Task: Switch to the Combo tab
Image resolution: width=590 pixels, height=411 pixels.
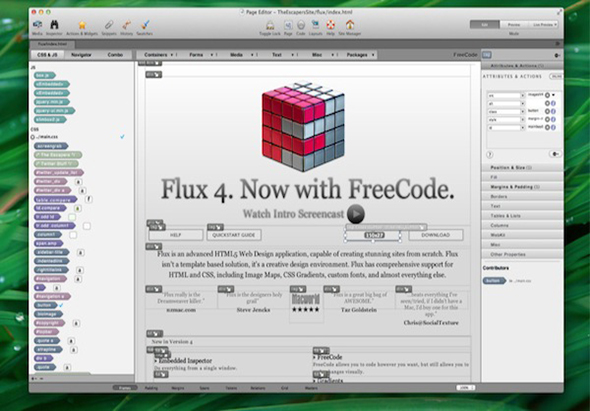Action: click(x=115, y=55)
